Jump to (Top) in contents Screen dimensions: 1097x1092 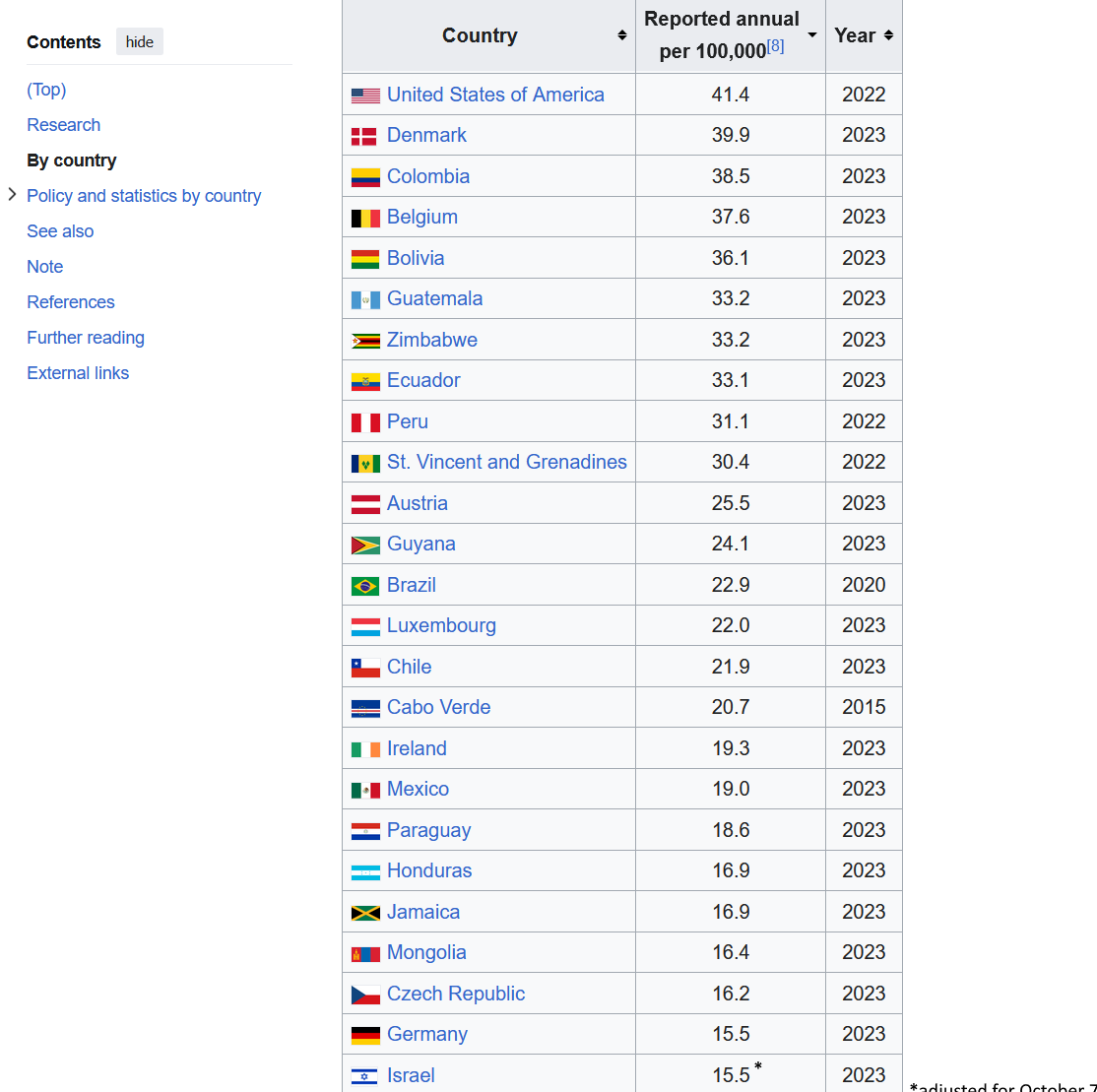tap(46, 90)
